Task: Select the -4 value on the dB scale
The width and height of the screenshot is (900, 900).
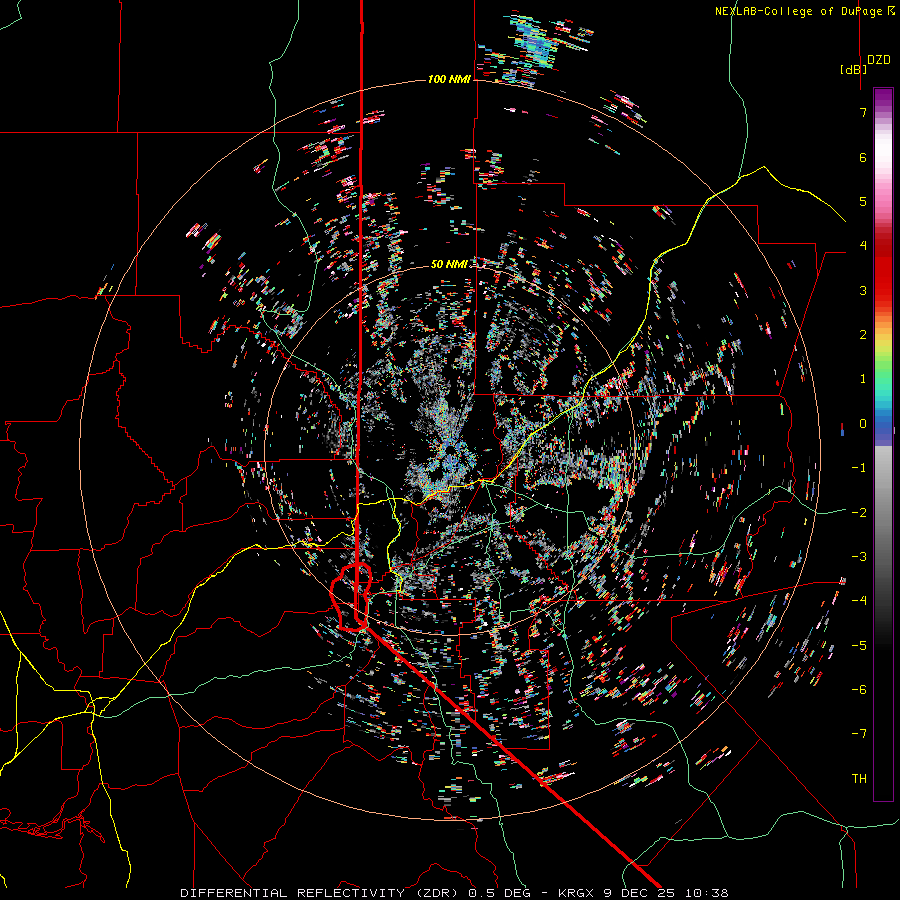Action: point(859,600)
